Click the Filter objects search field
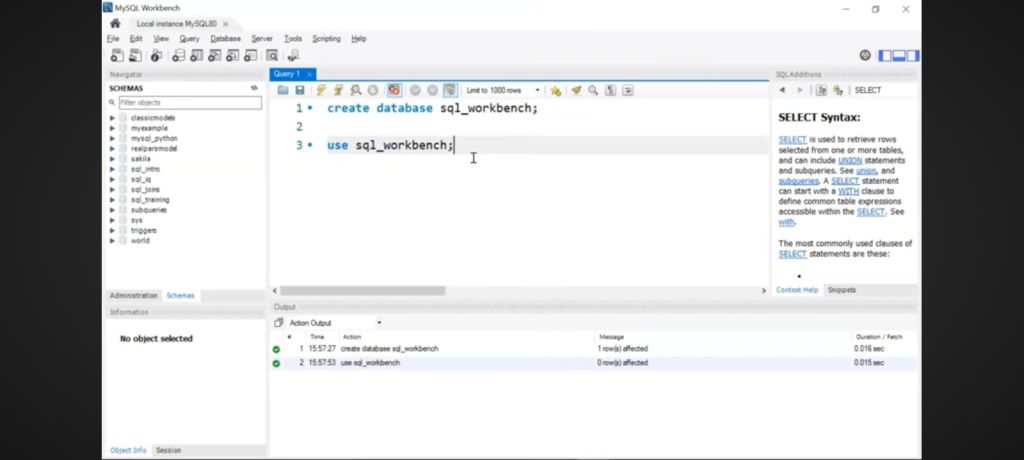 pyautogui.click(x=189, y=102)
